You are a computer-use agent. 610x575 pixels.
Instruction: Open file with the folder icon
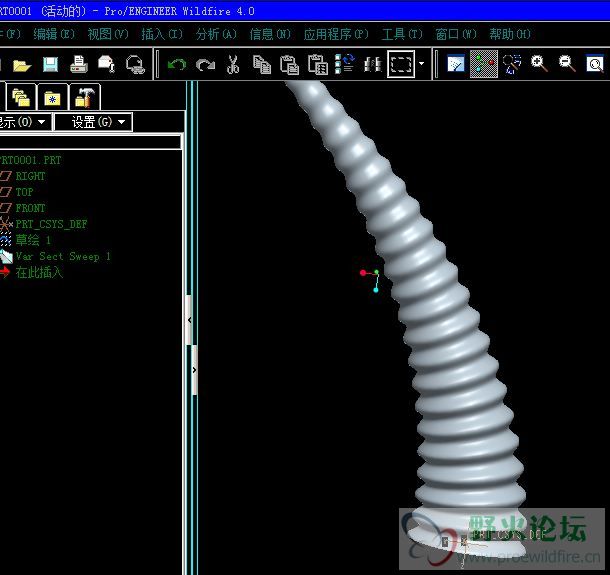pyautogui.click(x=22, y=65)
